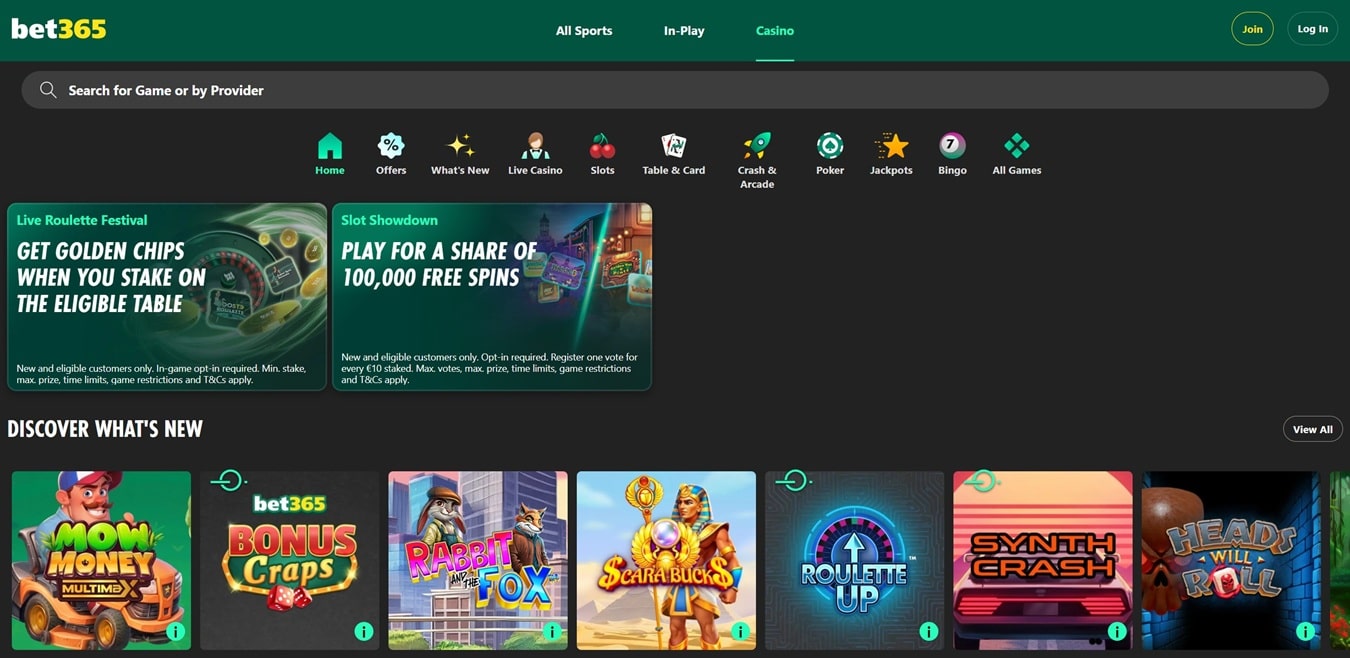Launch the Heads Will Roll game

click(x=1231, y=561)
